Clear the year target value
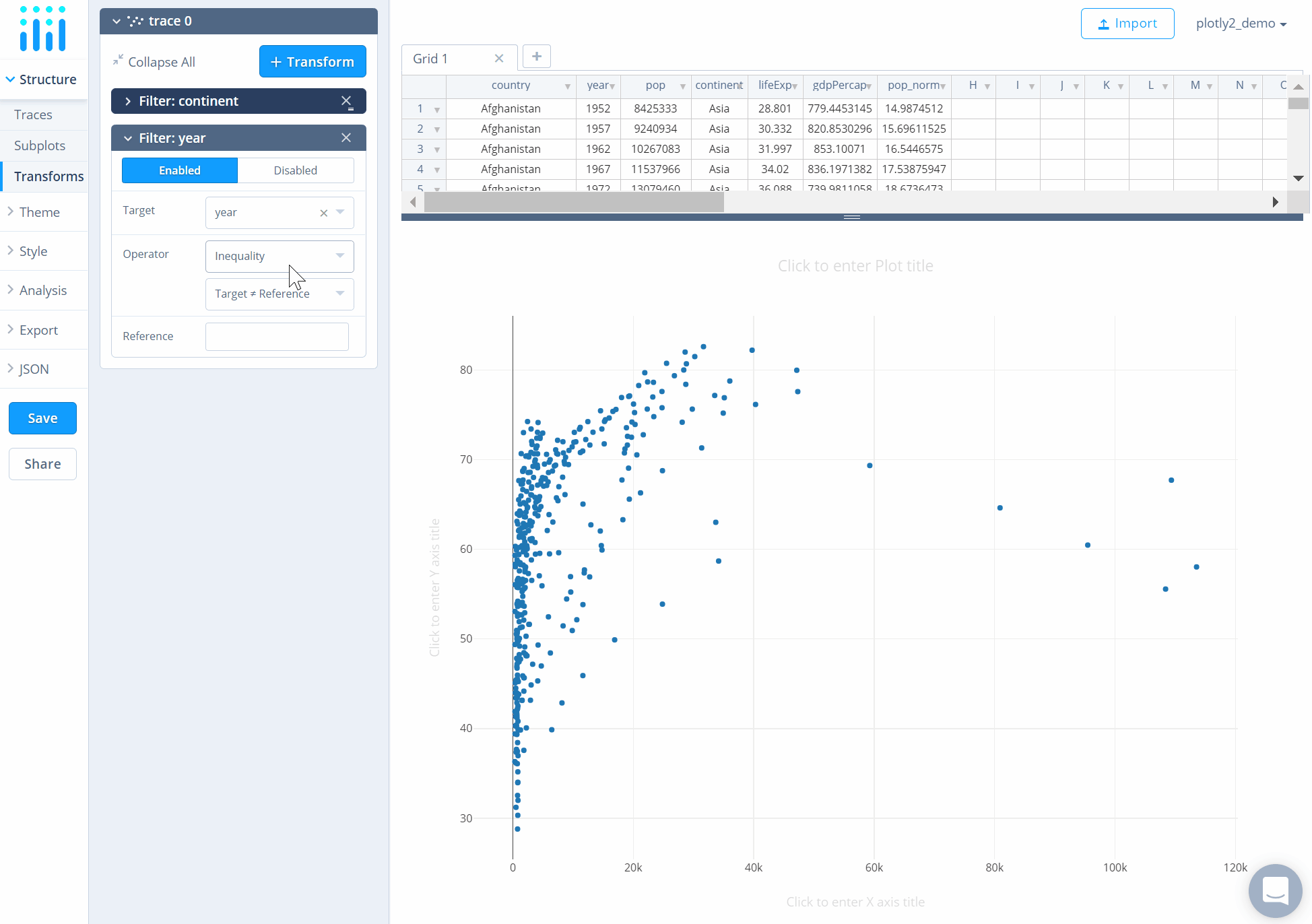The width and height of the screenshot is (1312, 924). (x=323, y=213)
